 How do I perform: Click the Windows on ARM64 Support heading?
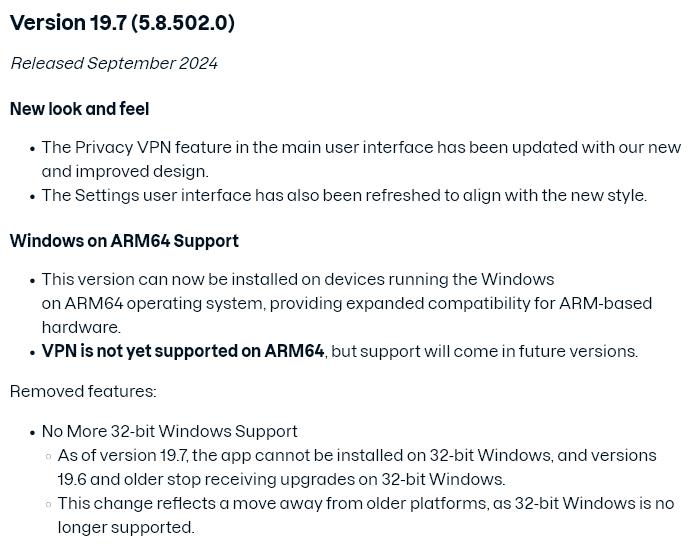click(x=124, y=241)
